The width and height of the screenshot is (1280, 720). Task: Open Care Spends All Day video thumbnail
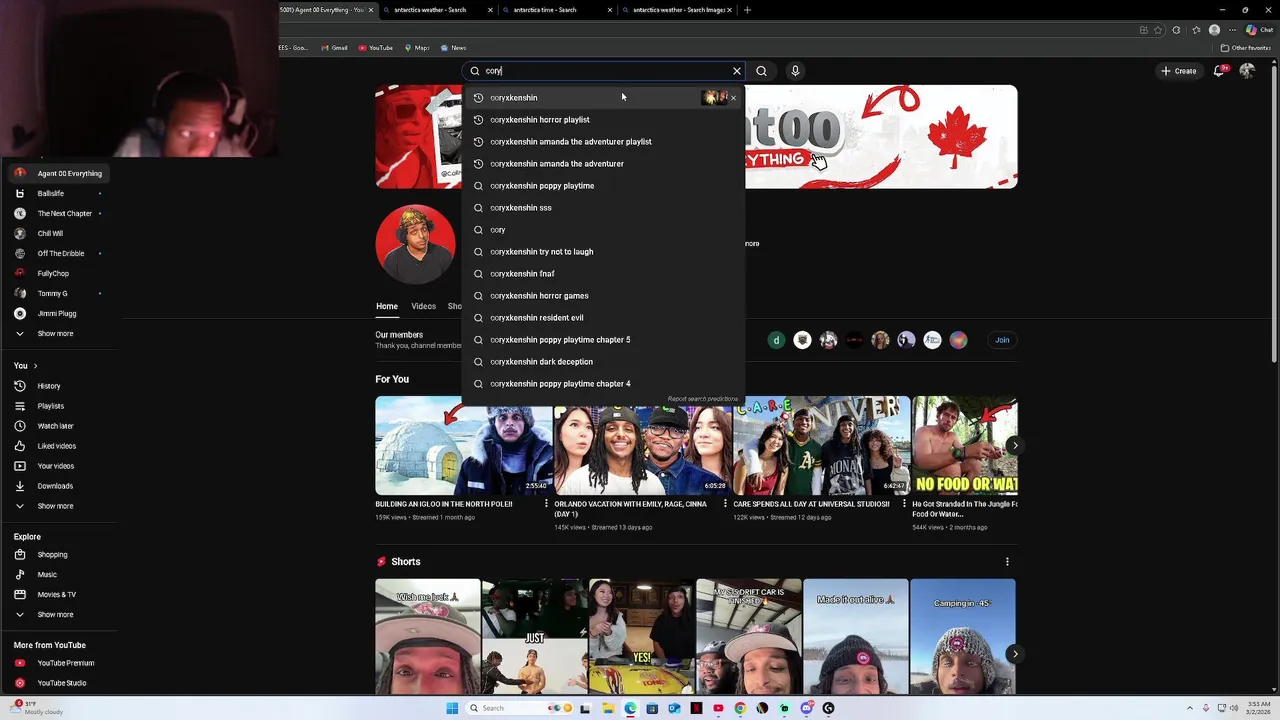click(x=821, y=446)
